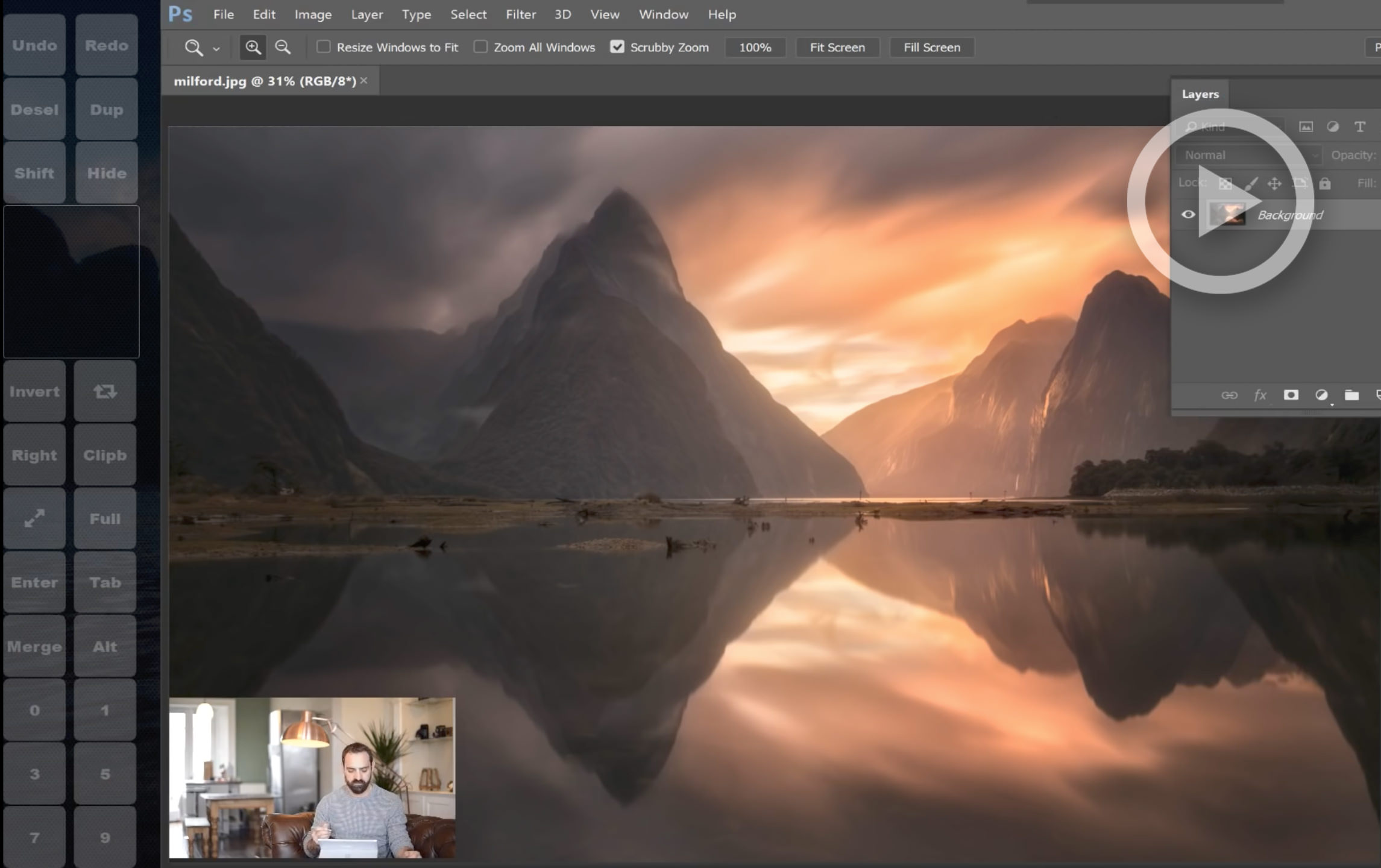This screenshot has height=868, width=1381.
Task: Open the Zoom tool preset picker
Action: 216,48
